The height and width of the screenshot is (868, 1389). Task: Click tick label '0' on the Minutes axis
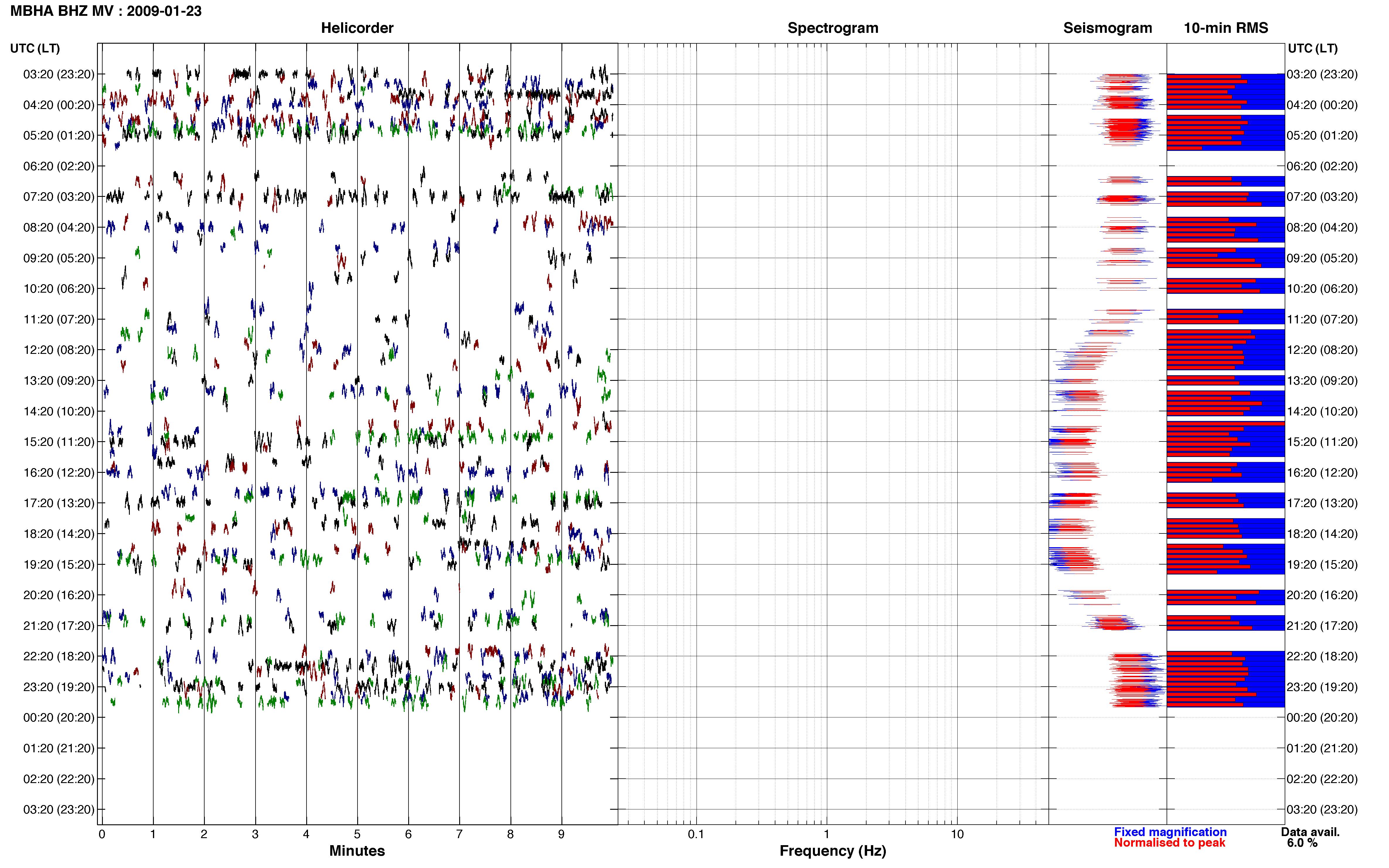(x=102, y=834)
